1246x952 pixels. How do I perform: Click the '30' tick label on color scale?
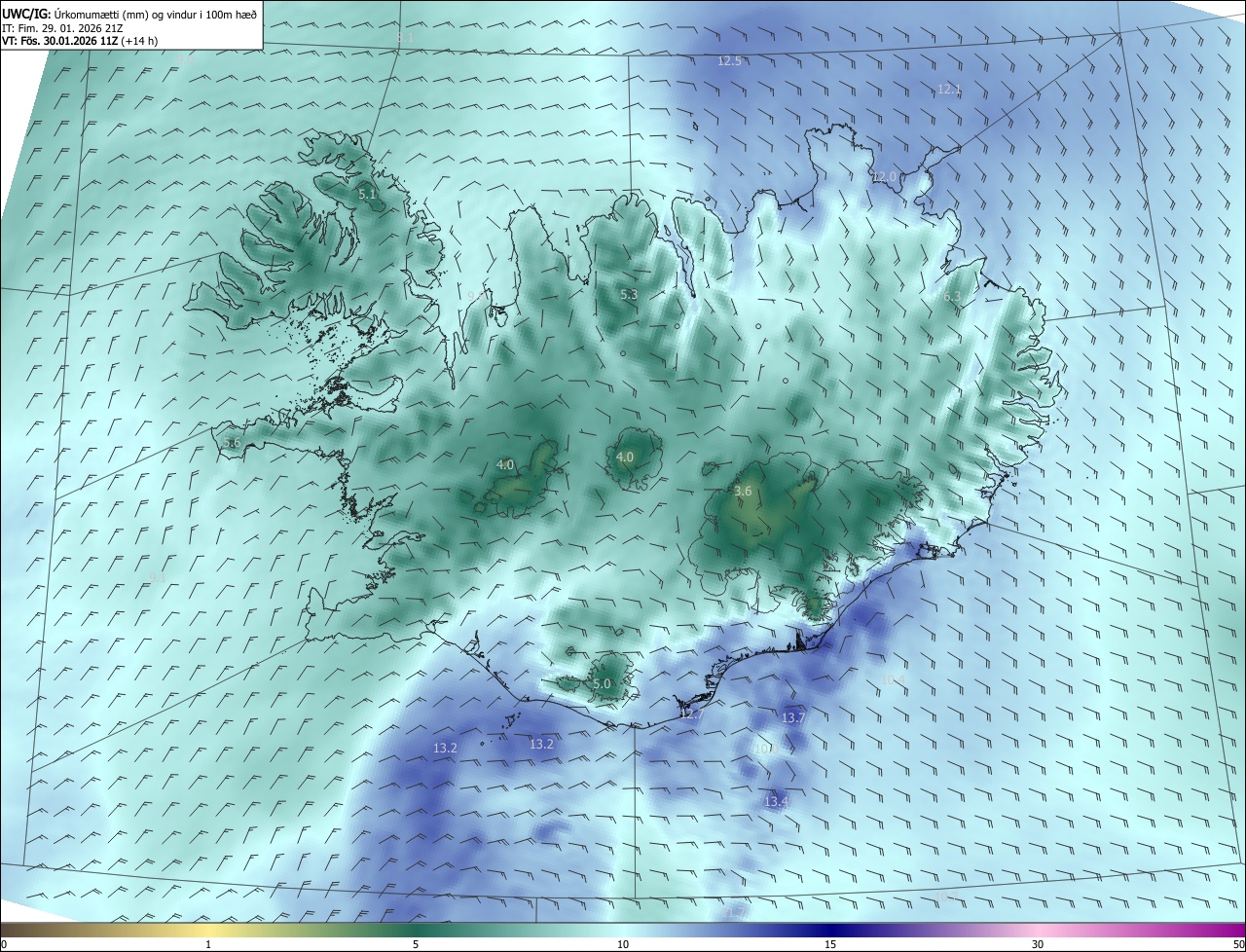[1038, 945]
